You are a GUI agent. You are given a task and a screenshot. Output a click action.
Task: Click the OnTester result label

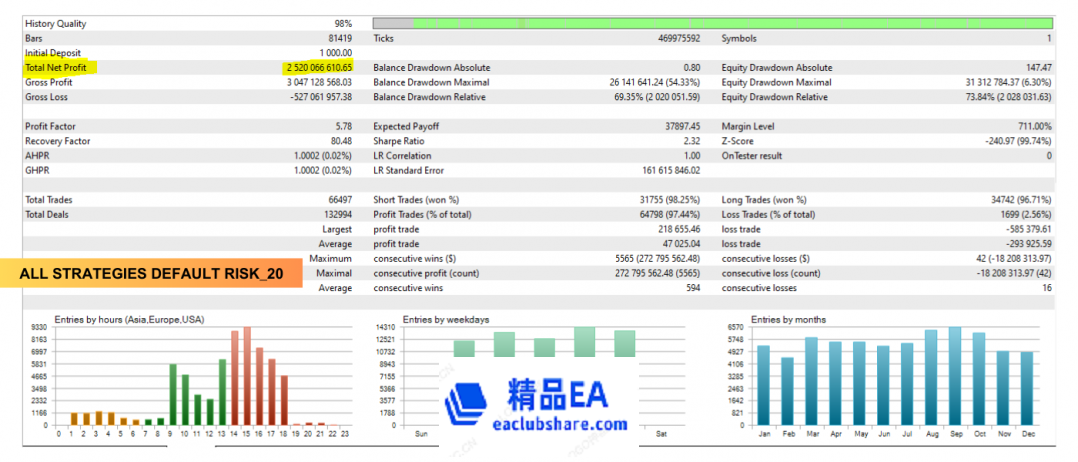(752, 155)
